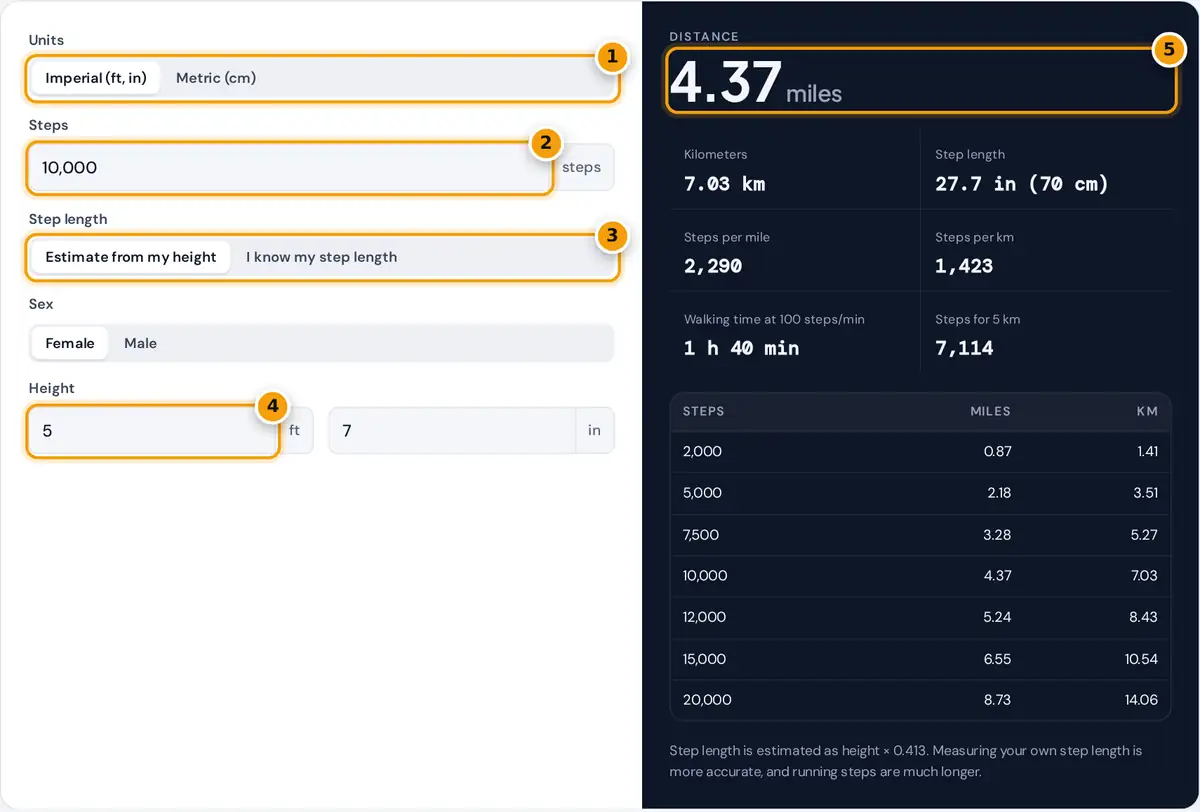This screenshot has height=812, width=1200.
Task: Click the 7,500 steps table row
Action: (x=920, y=535)
